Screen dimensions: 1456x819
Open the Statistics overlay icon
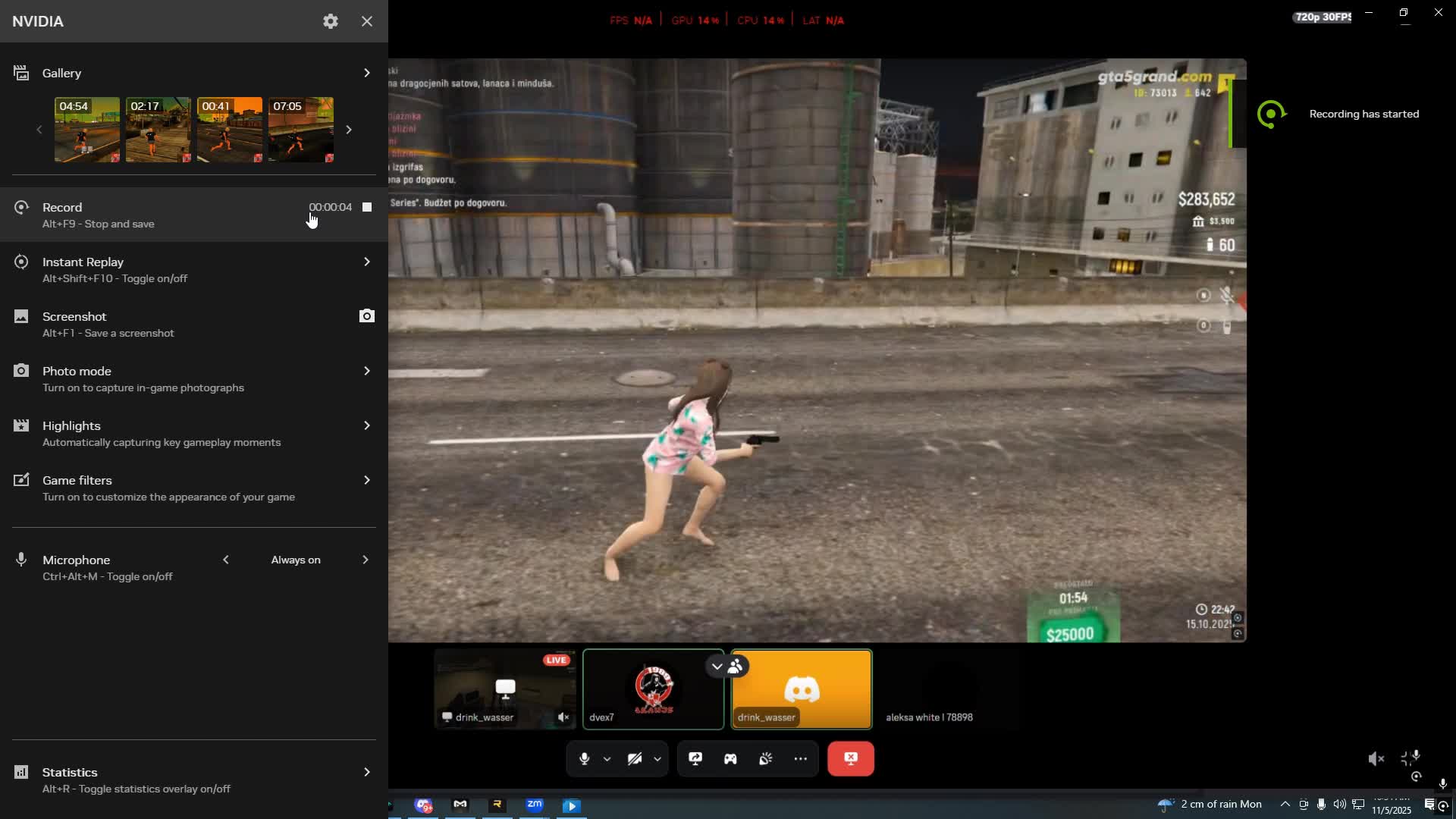21,772
